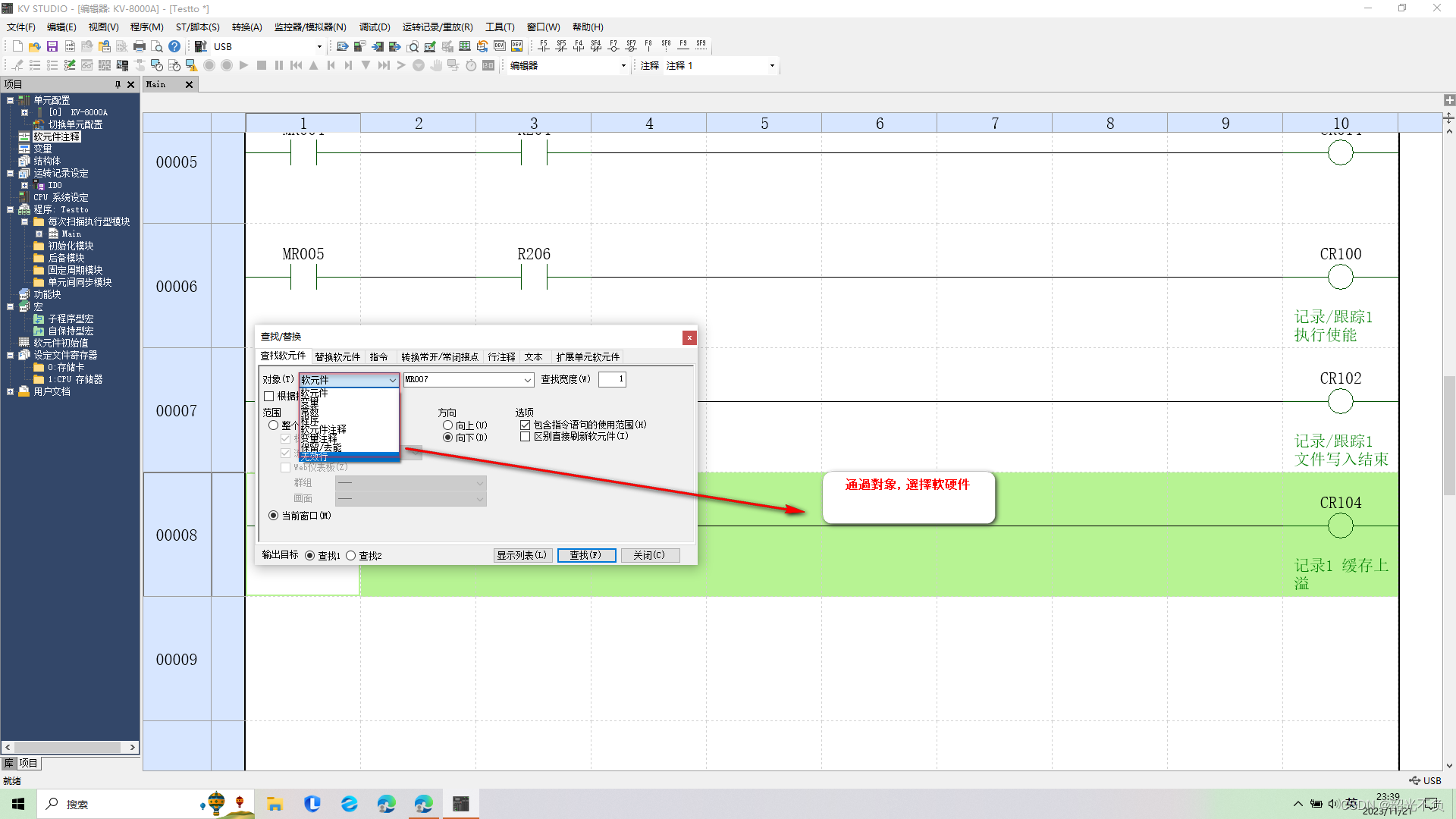Click the SF9 dotted line icon

701,46
